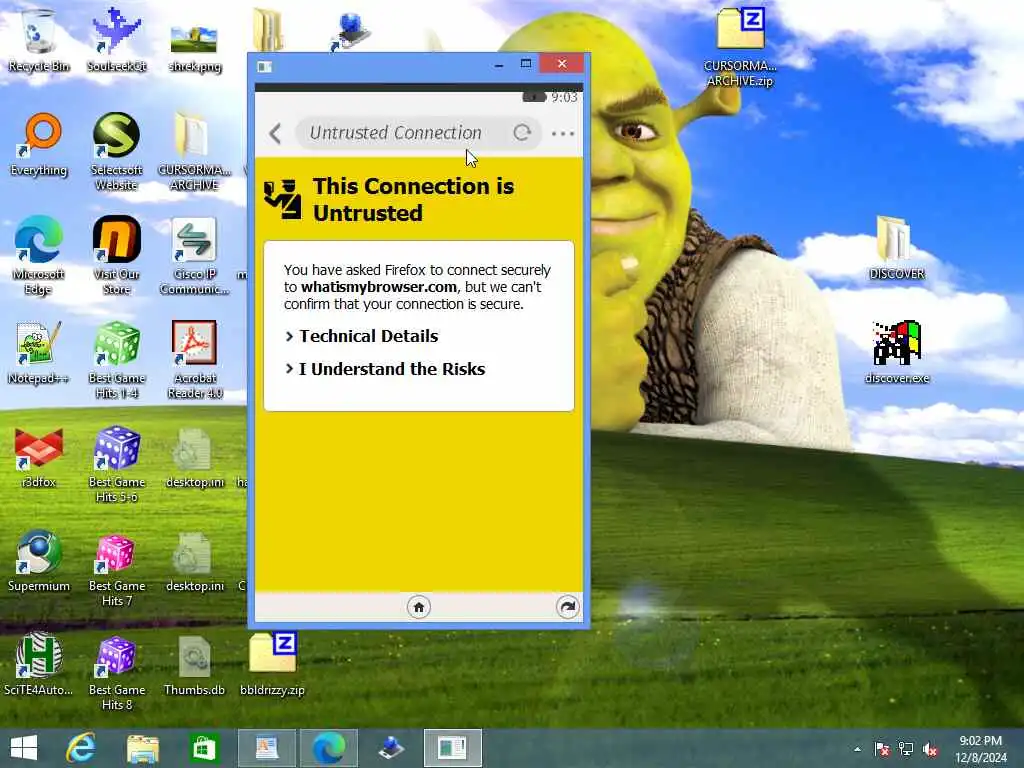Select the Cisco IP Communicator shortcut

click(x=195, y=255)
